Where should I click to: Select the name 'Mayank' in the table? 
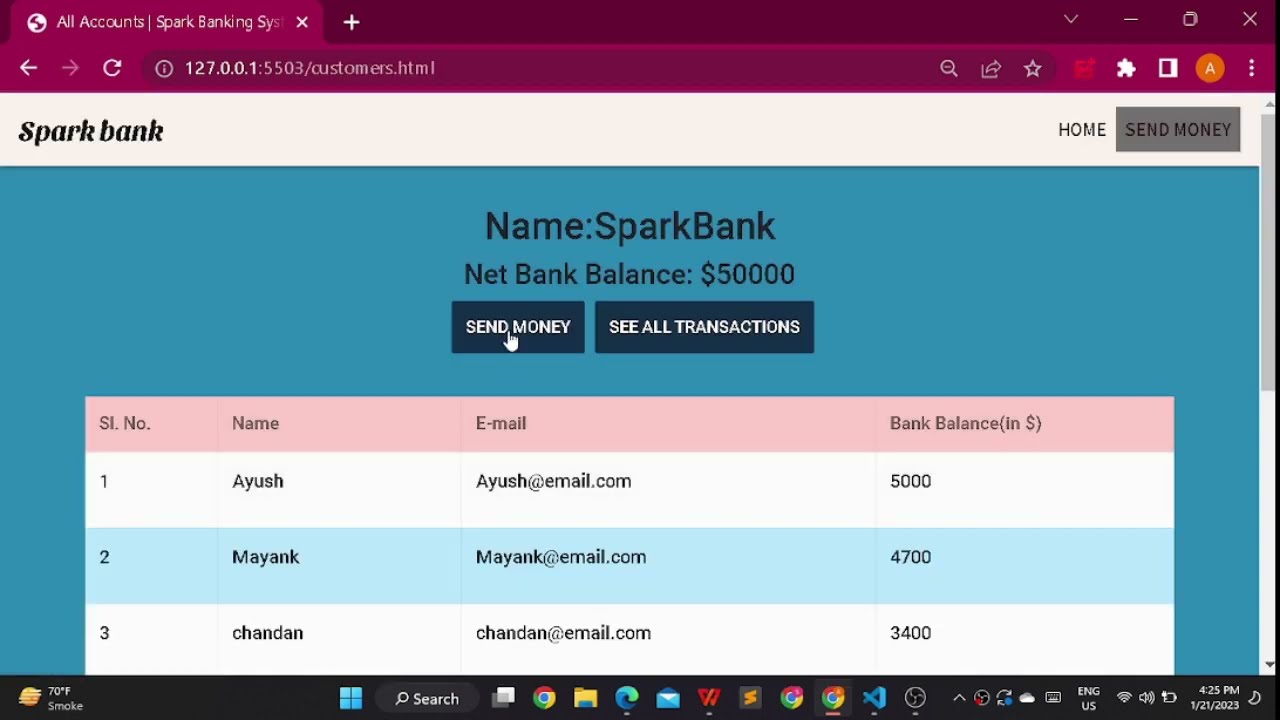pyautogui.click(x=265, y=557)
